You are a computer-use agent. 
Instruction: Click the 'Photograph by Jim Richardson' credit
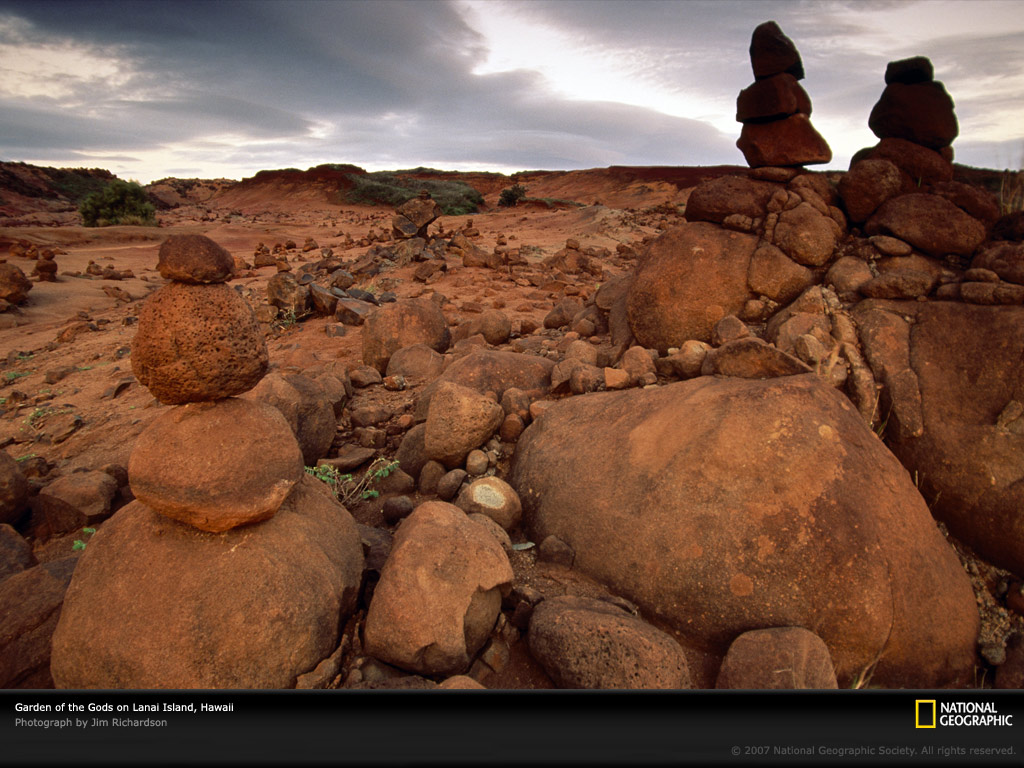coord(91,722)
